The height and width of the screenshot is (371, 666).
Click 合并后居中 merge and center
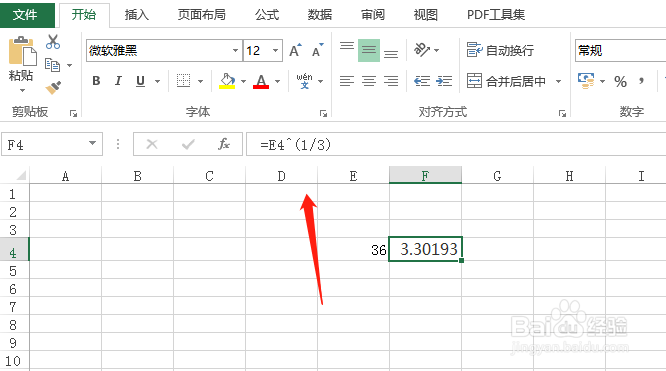[506, 81]
